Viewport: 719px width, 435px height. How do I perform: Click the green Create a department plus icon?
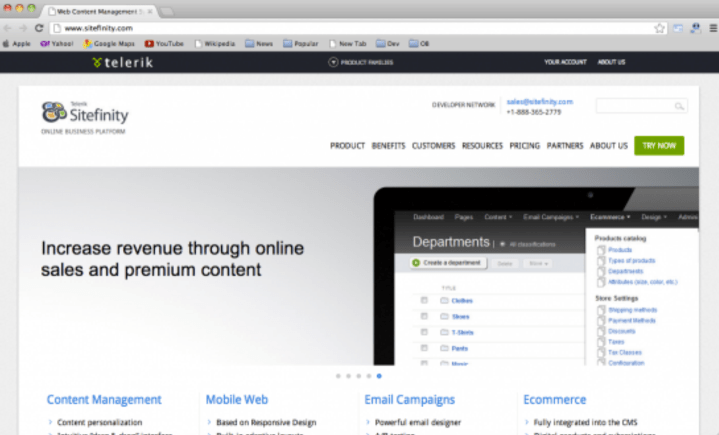click(416, 263)
